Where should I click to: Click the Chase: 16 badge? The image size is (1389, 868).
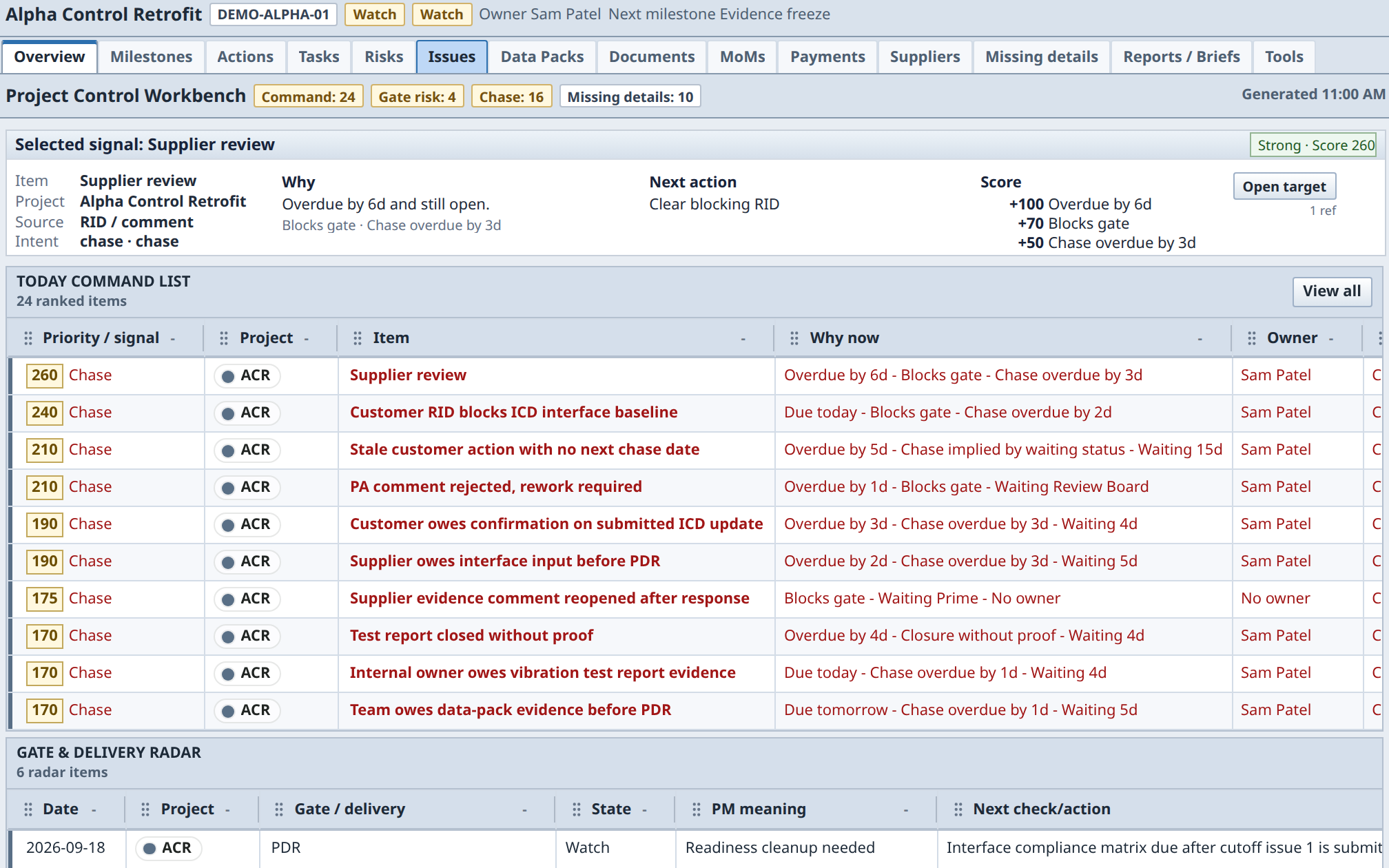coord(511,96)
